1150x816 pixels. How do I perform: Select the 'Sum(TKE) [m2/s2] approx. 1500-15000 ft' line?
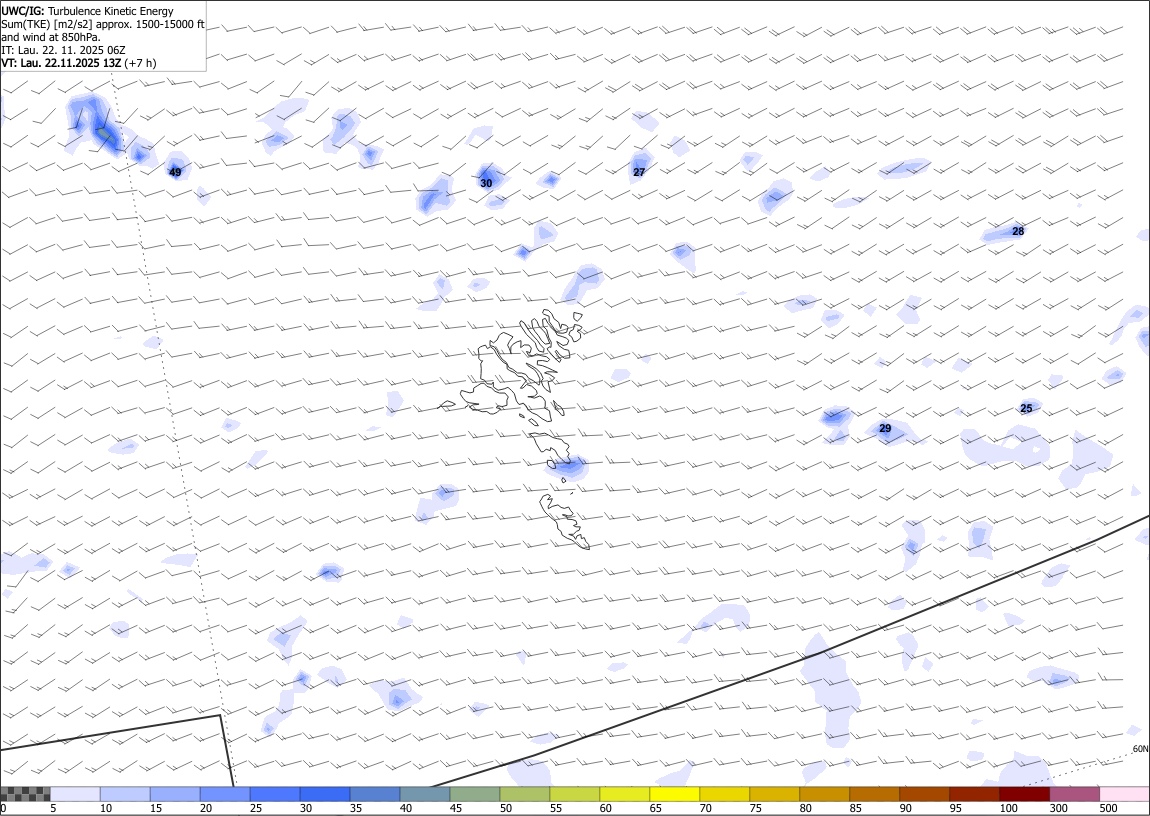coord(103,24)
